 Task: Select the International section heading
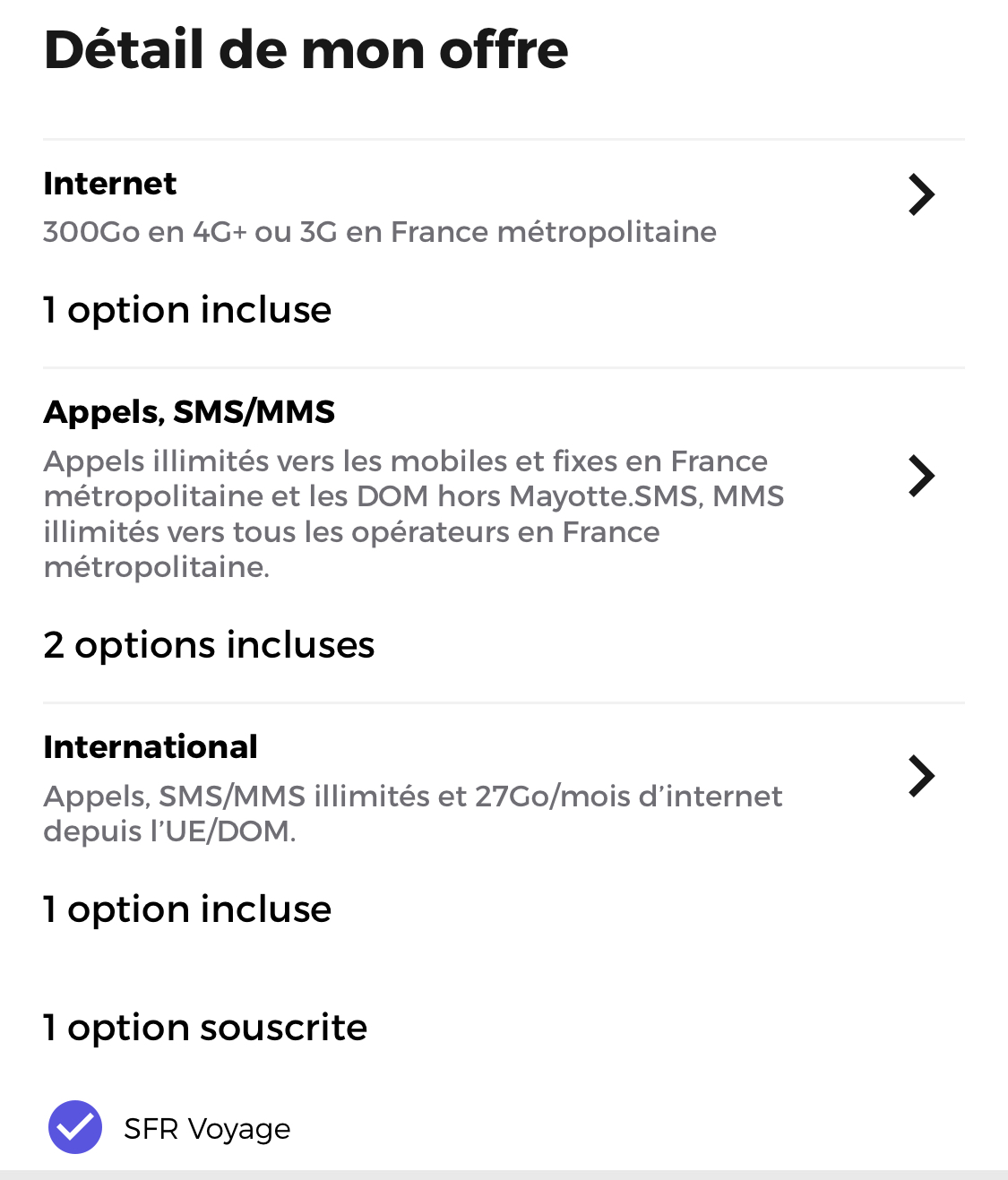pyautogui.click(x=151, y=747)
